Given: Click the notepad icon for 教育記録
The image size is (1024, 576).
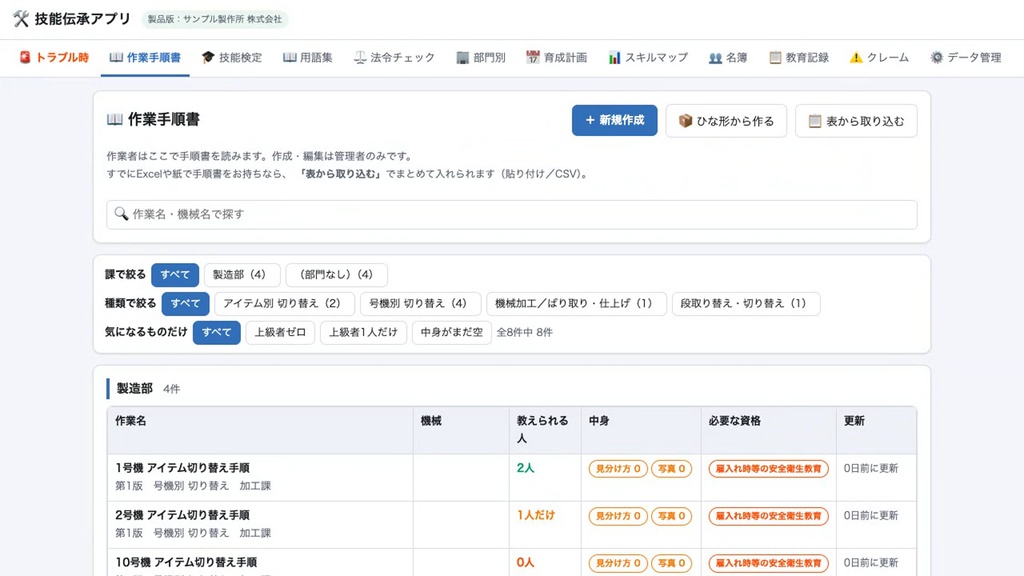Looking at the screenshot, I should pos(775,57).
